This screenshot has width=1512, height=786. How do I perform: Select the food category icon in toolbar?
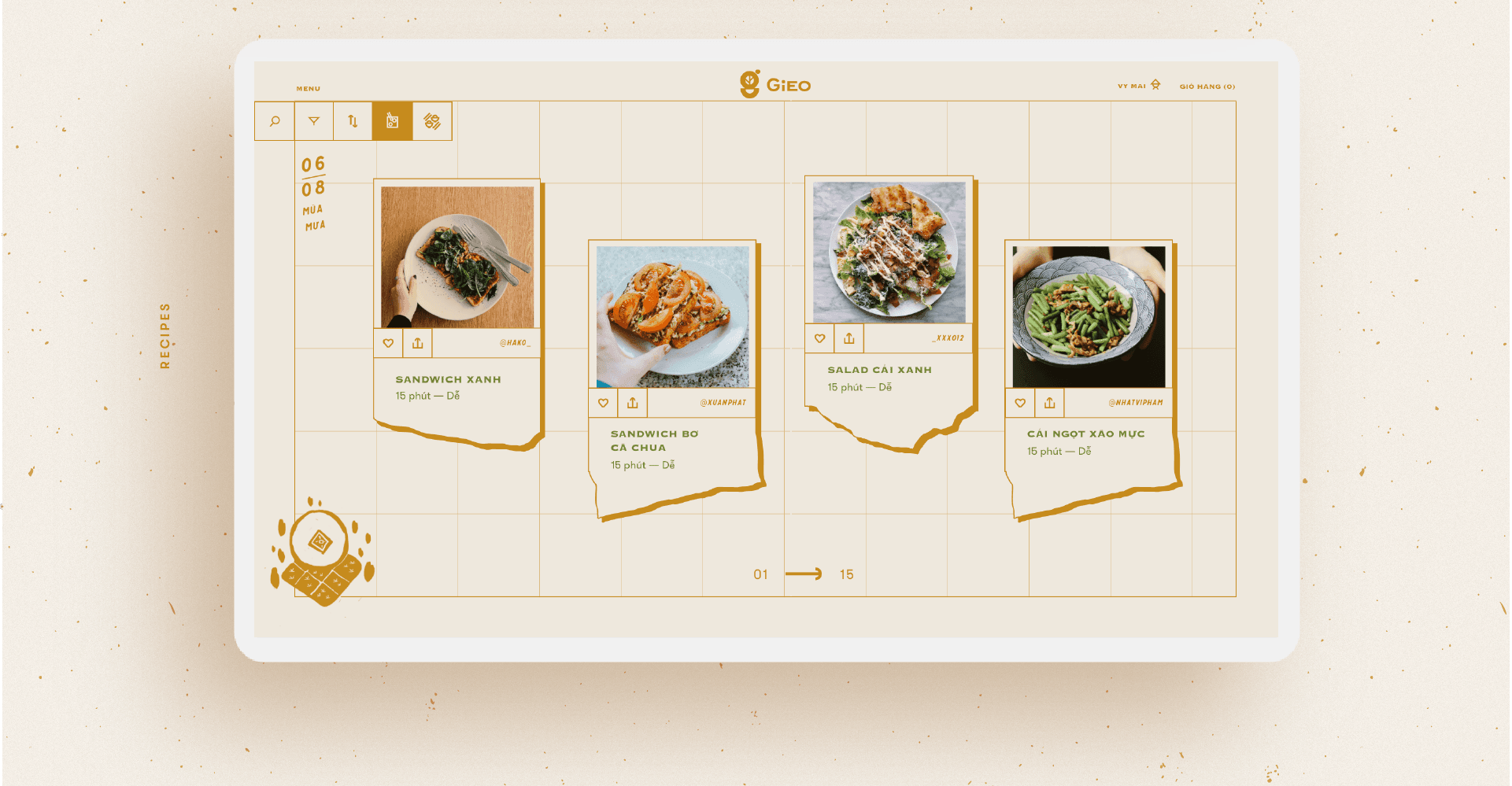point(432,121)
